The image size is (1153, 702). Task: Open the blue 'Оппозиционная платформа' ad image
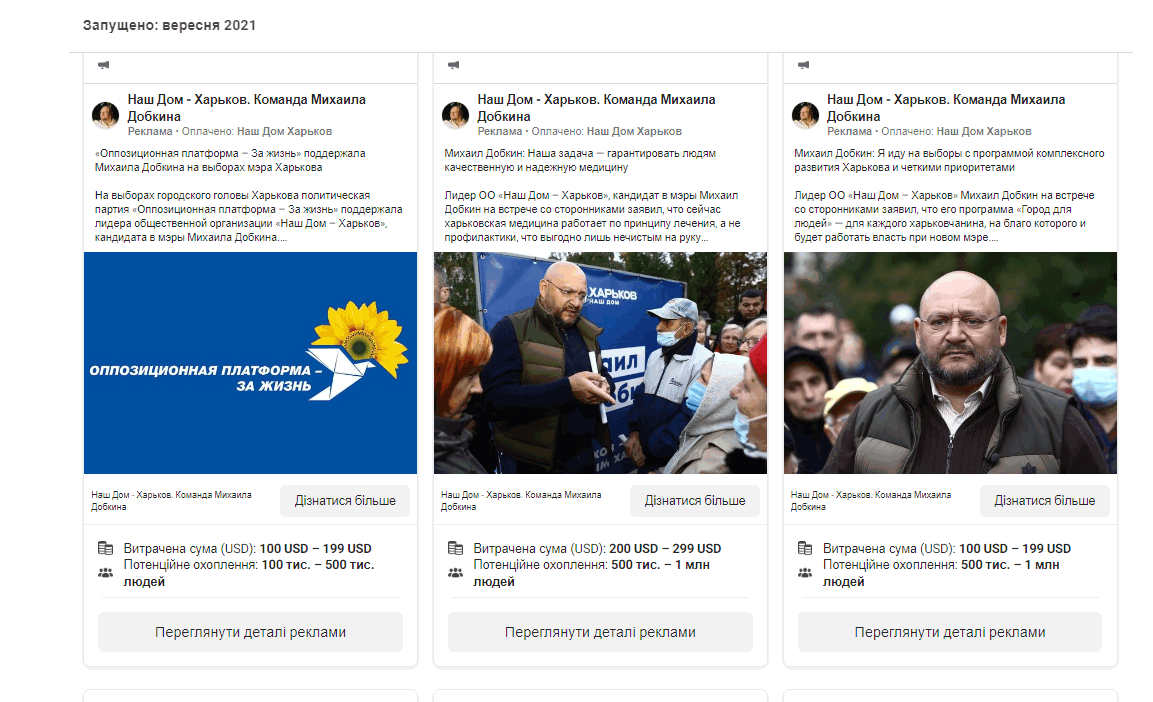pyautogui.click(x=250, y=363)
